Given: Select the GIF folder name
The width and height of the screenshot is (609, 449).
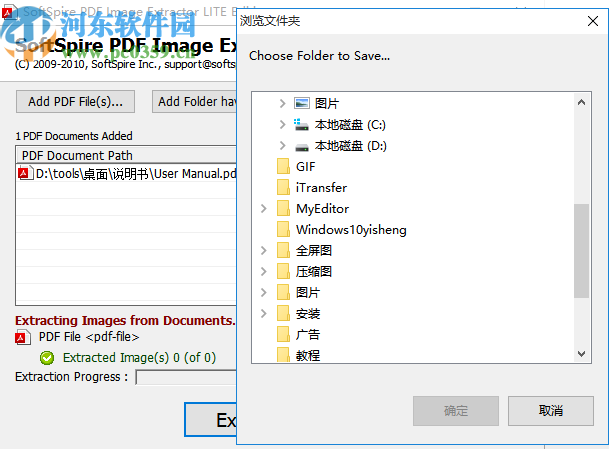Looking at the screenshot, I should click(x=306, y=167).
